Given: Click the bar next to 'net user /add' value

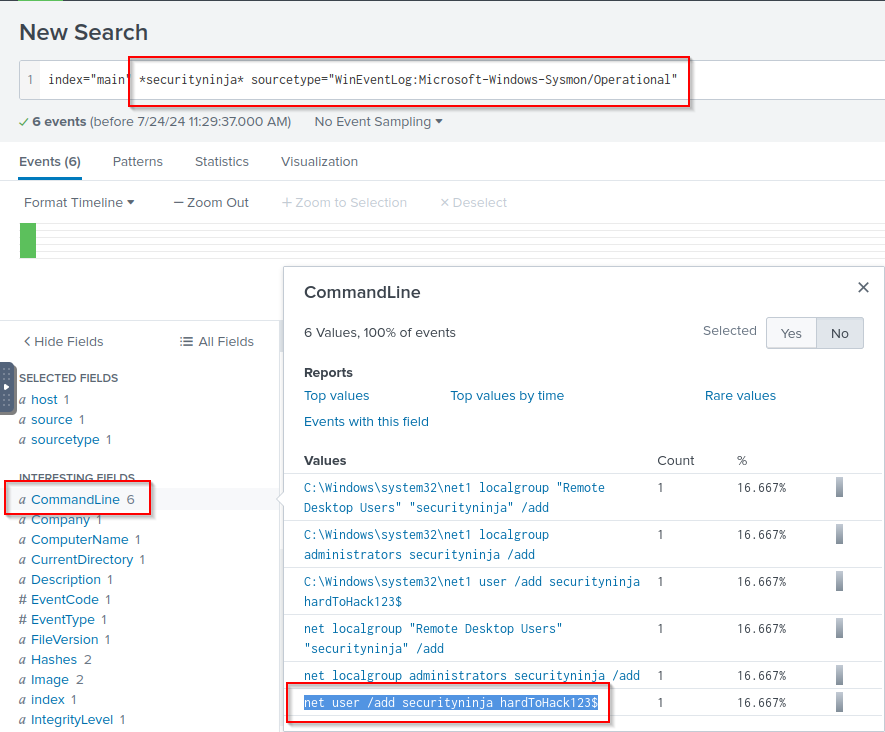Looking at the screenshot, I should coord(840,702).
